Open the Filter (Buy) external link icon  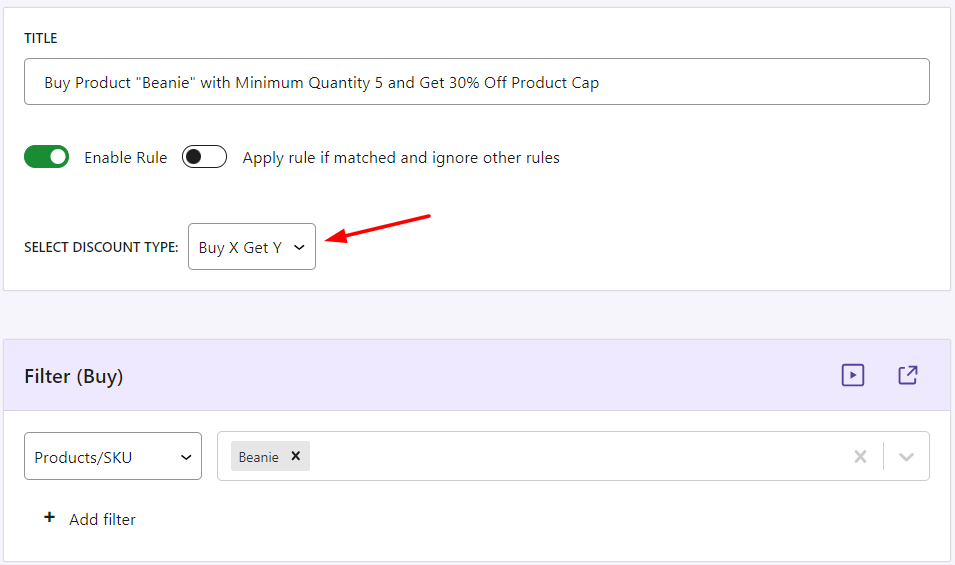[907, 375]
